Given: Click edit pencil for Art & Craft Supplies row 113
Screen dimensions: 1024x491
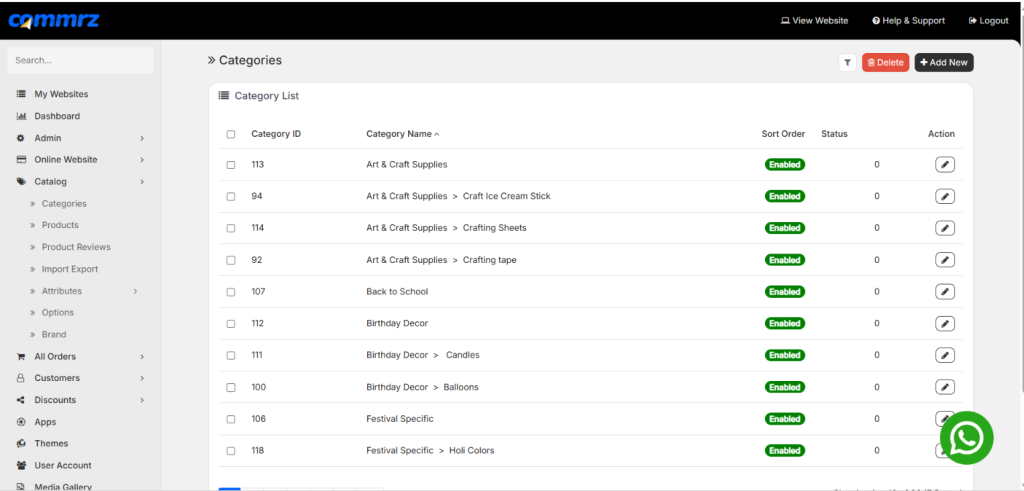Looking at the screenshot, I should coord(944,165).
